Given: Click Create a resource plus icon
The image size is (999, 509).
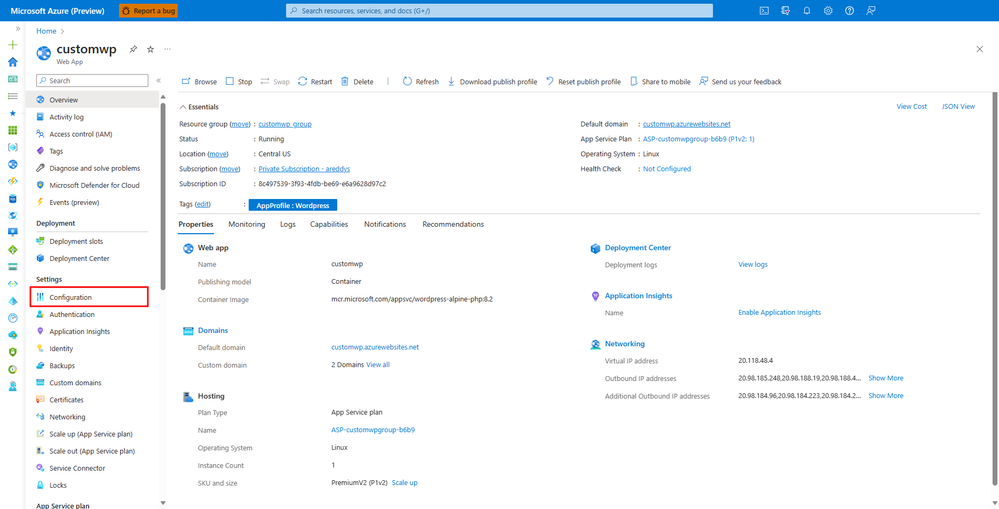Looking at the screenshot, I should click(12, 45).
